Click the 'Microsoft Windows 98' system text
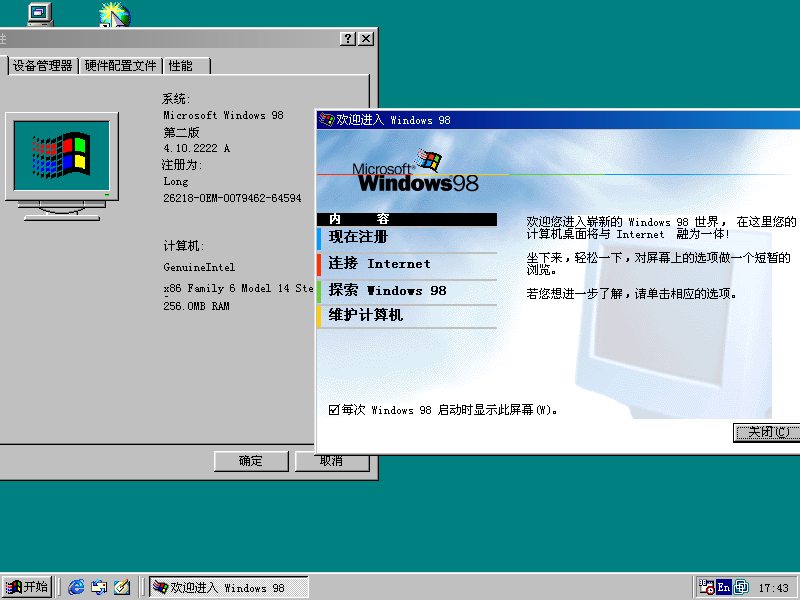 223,115
